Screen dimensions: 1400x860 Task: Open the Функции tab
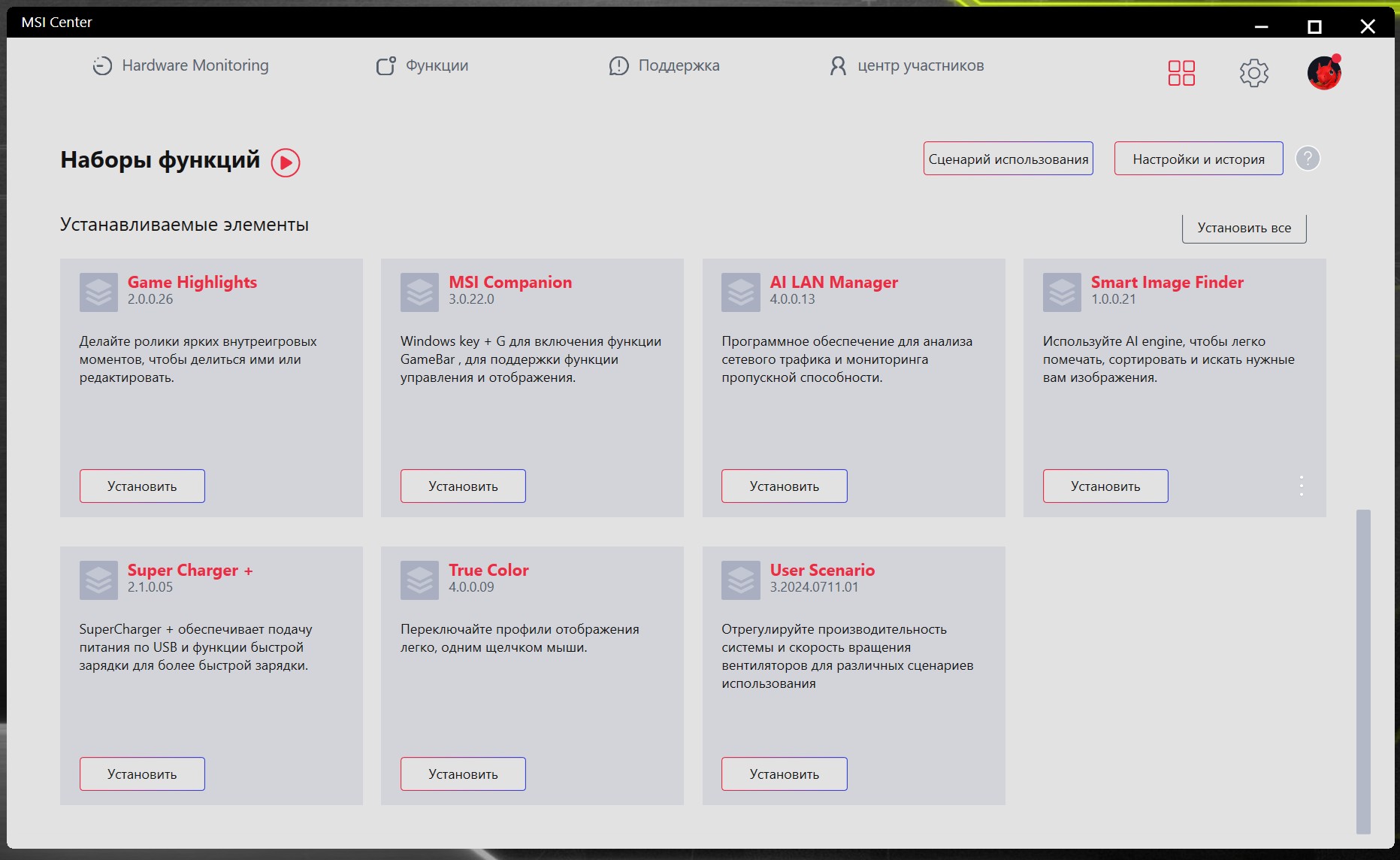tap(422, 65)
